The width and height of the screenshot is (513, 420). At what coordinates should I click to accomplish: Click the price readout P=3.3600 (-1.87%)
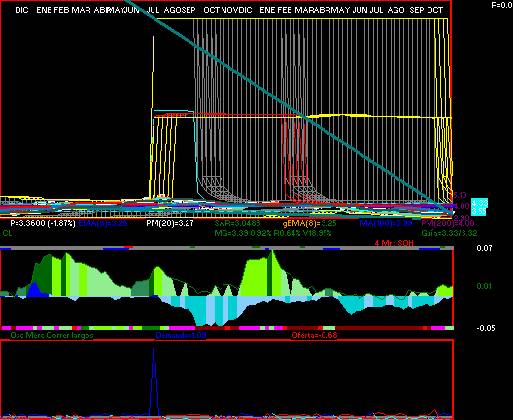[x=43, y=223]
